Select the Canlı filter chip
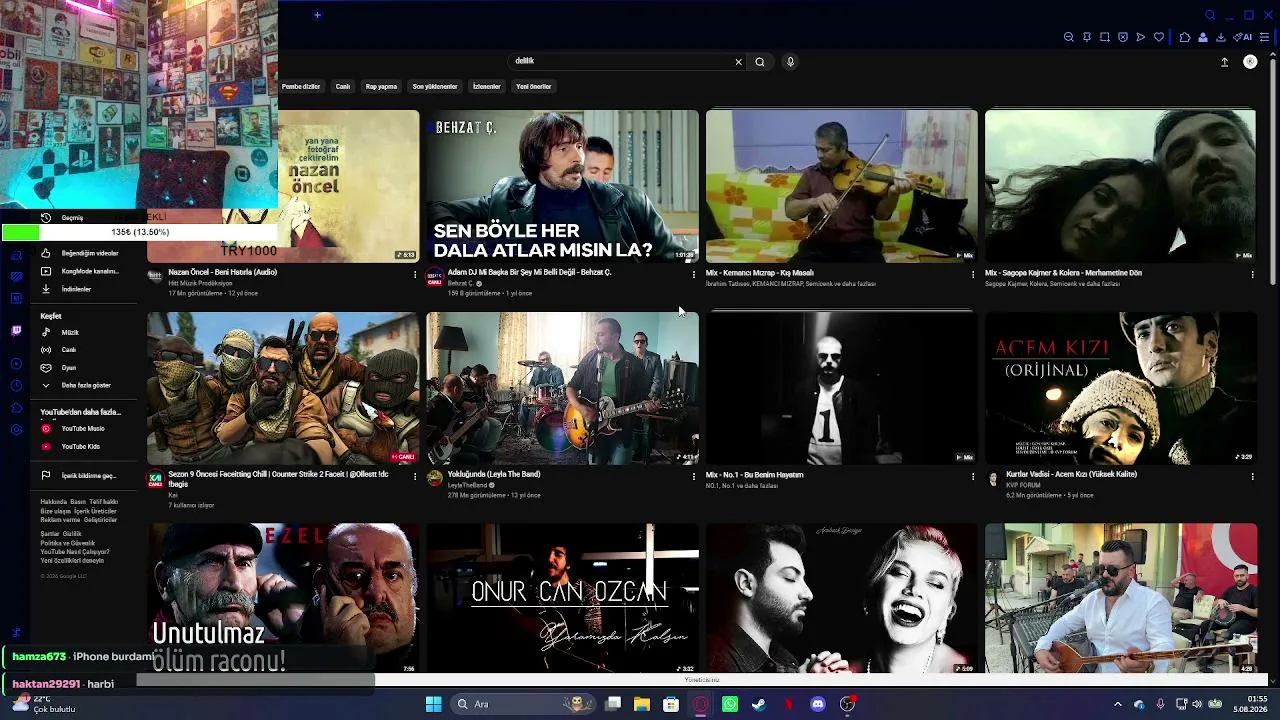This screenshot has width=1280, height=720. pos(343,87)
